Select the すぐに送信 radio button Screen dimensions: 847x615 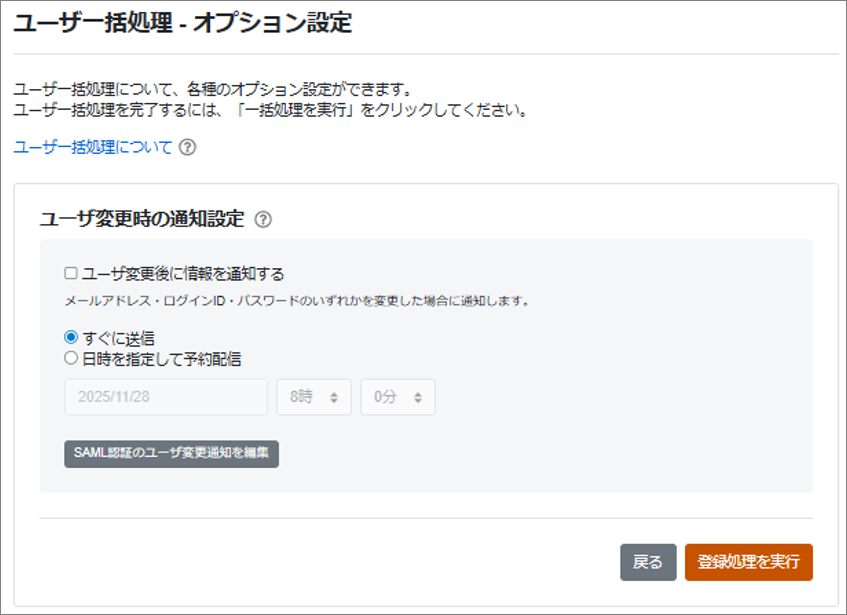[71, 338]
